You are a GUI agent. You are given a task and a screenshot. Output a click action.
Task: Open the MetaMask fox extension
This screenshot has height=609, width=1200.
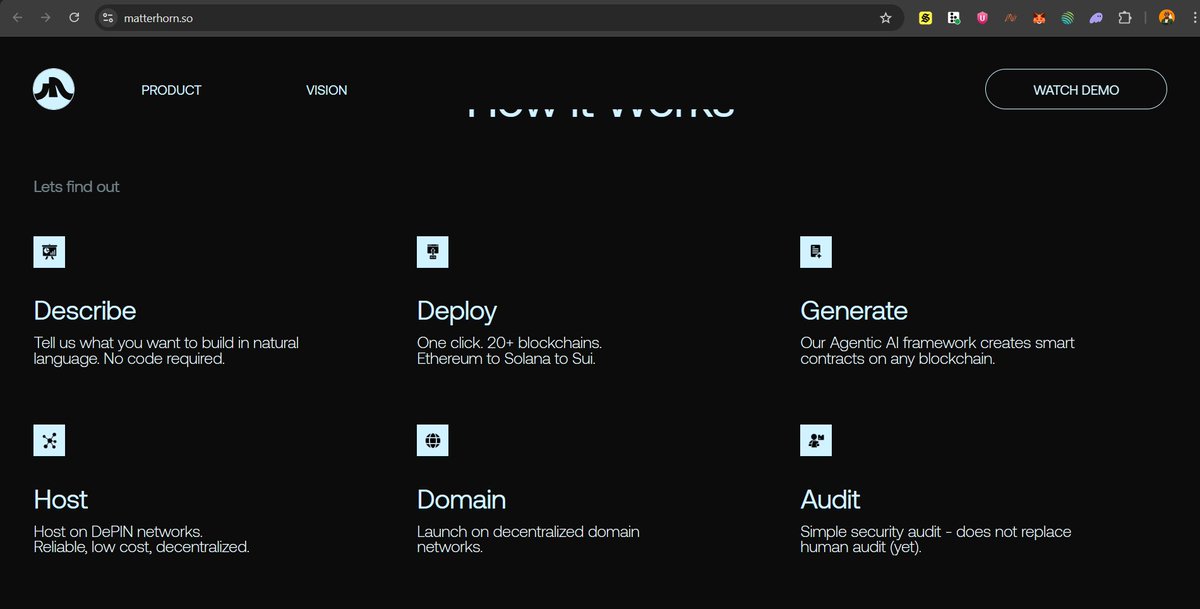coord(1039,18)
